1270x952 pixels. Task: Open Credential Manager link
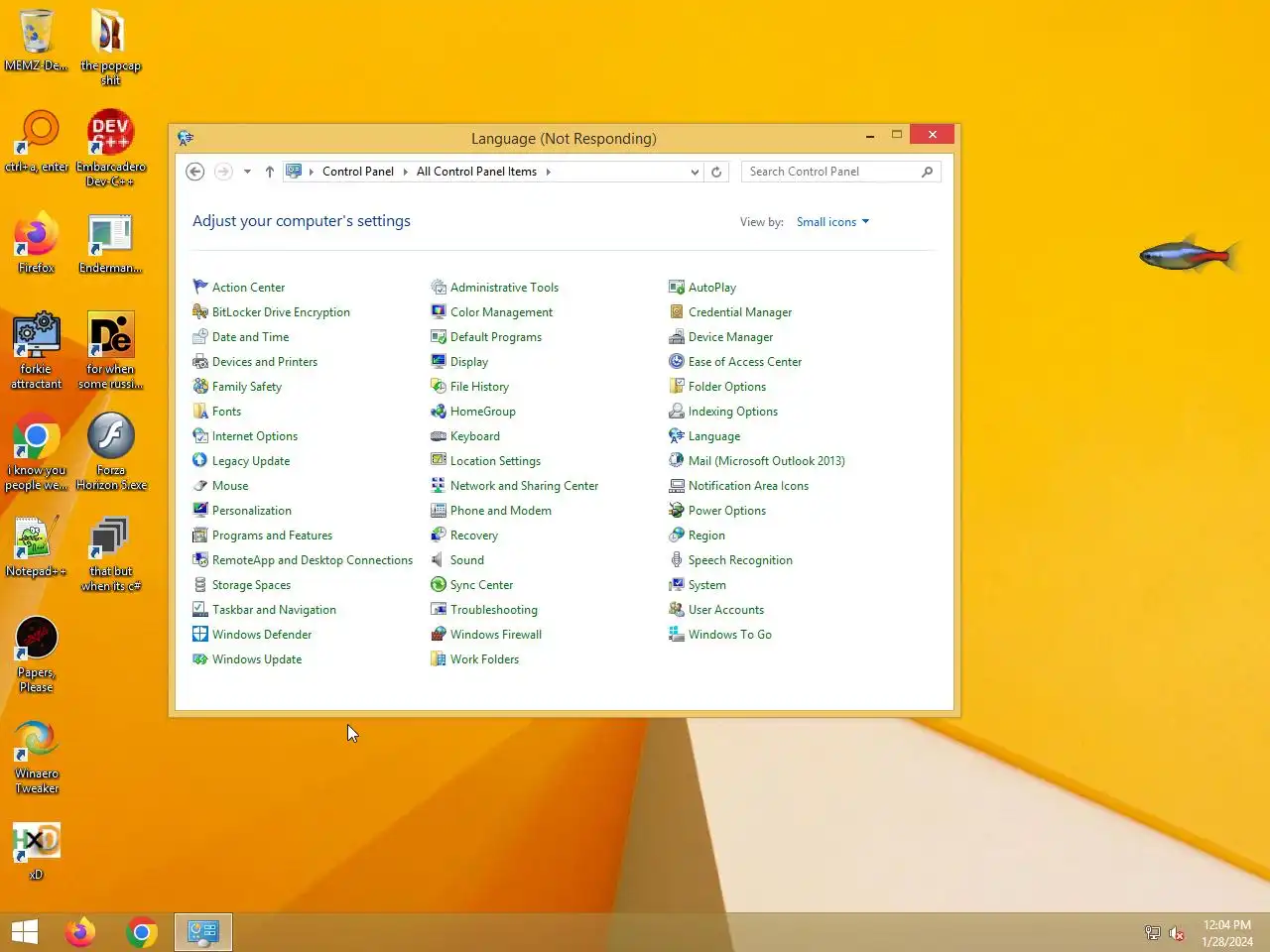[740, 311]
